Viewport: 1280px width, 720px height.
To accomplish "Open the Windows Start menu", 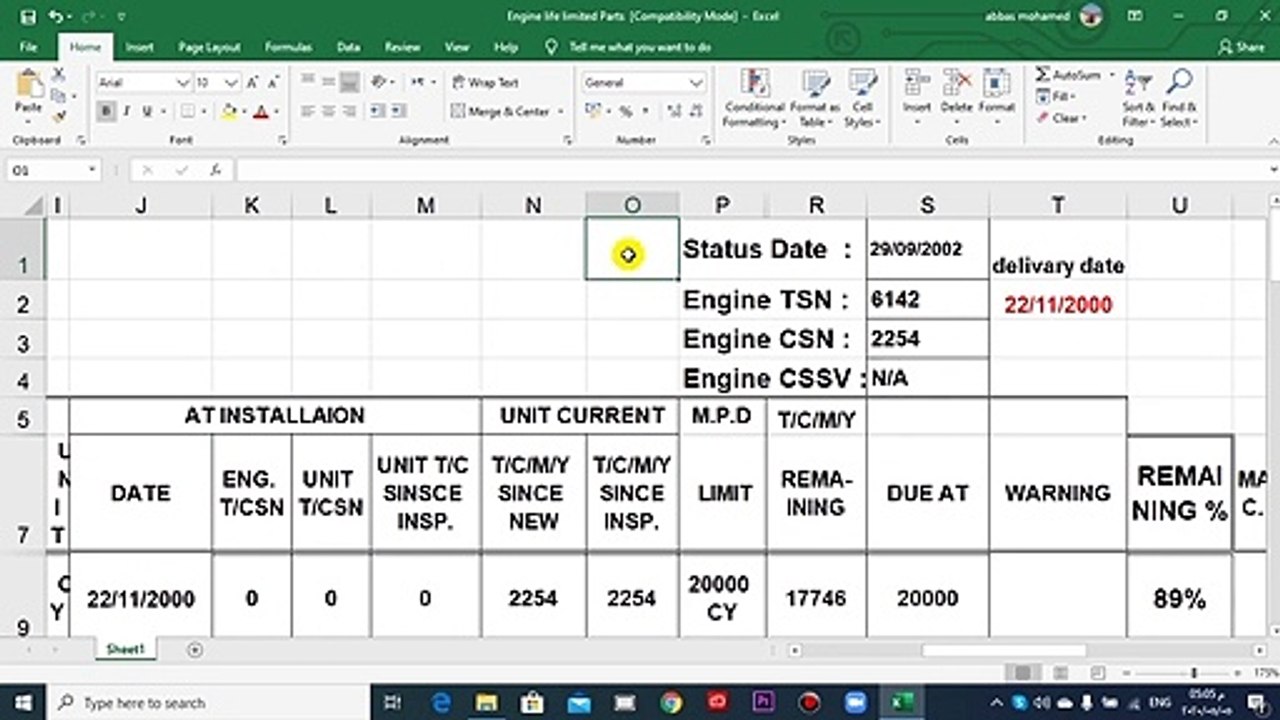I will click(x=22, y=702).
